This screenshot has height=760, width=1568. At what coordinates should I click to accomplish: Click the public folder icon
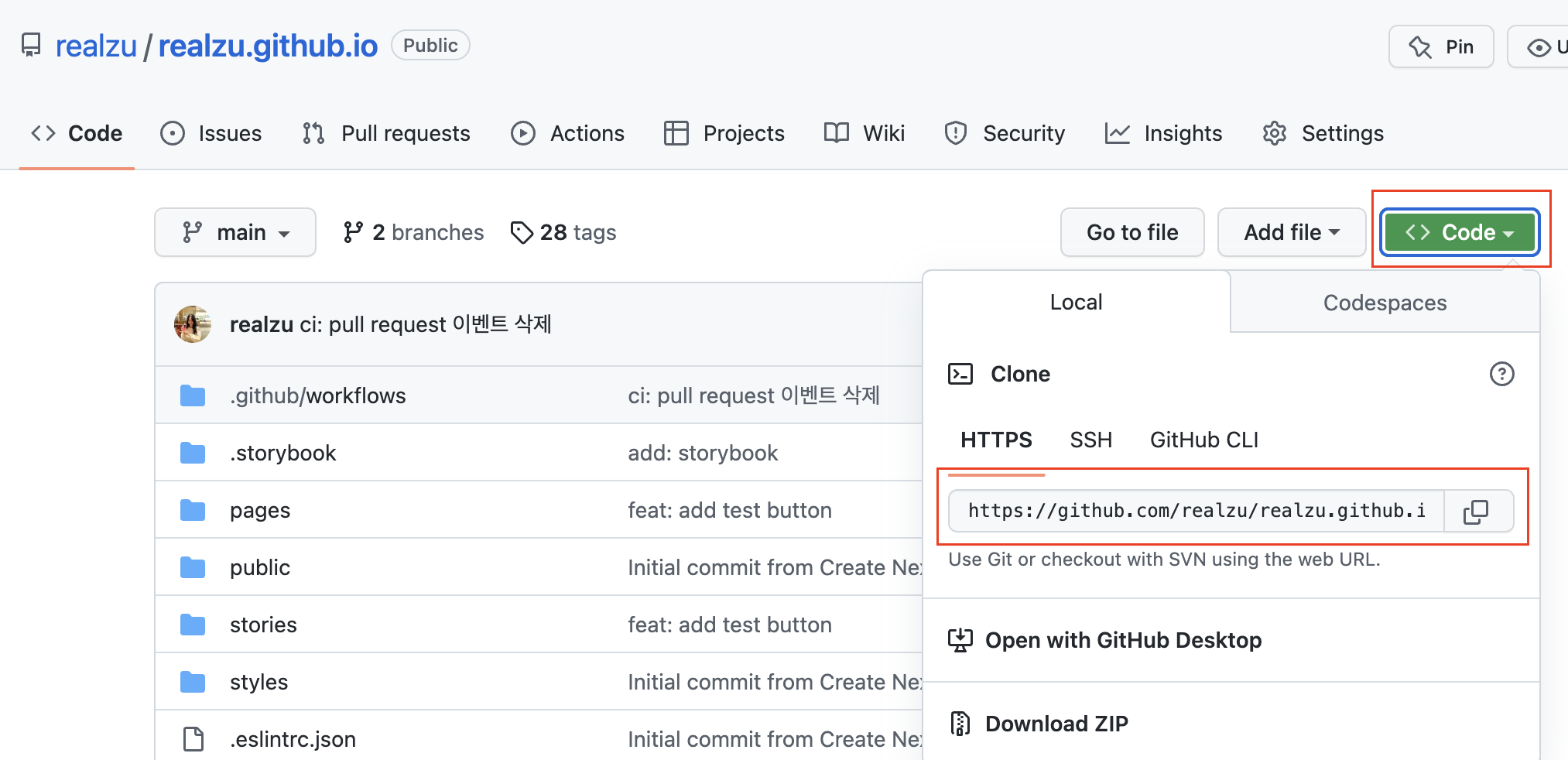point(193,567)
